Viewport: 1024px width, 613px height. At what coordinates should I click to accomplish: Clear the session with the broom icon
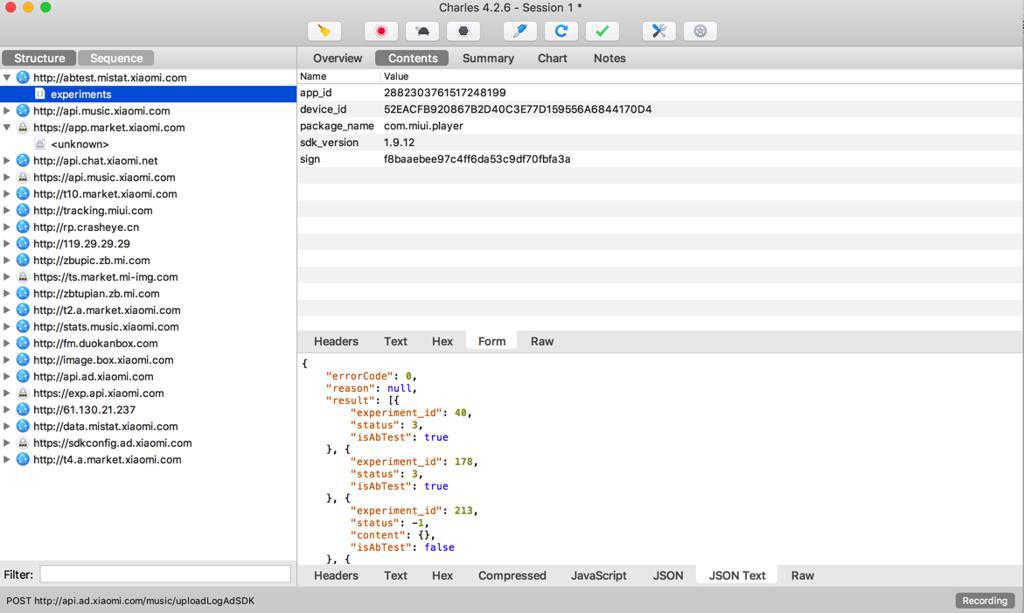point(323,31)
